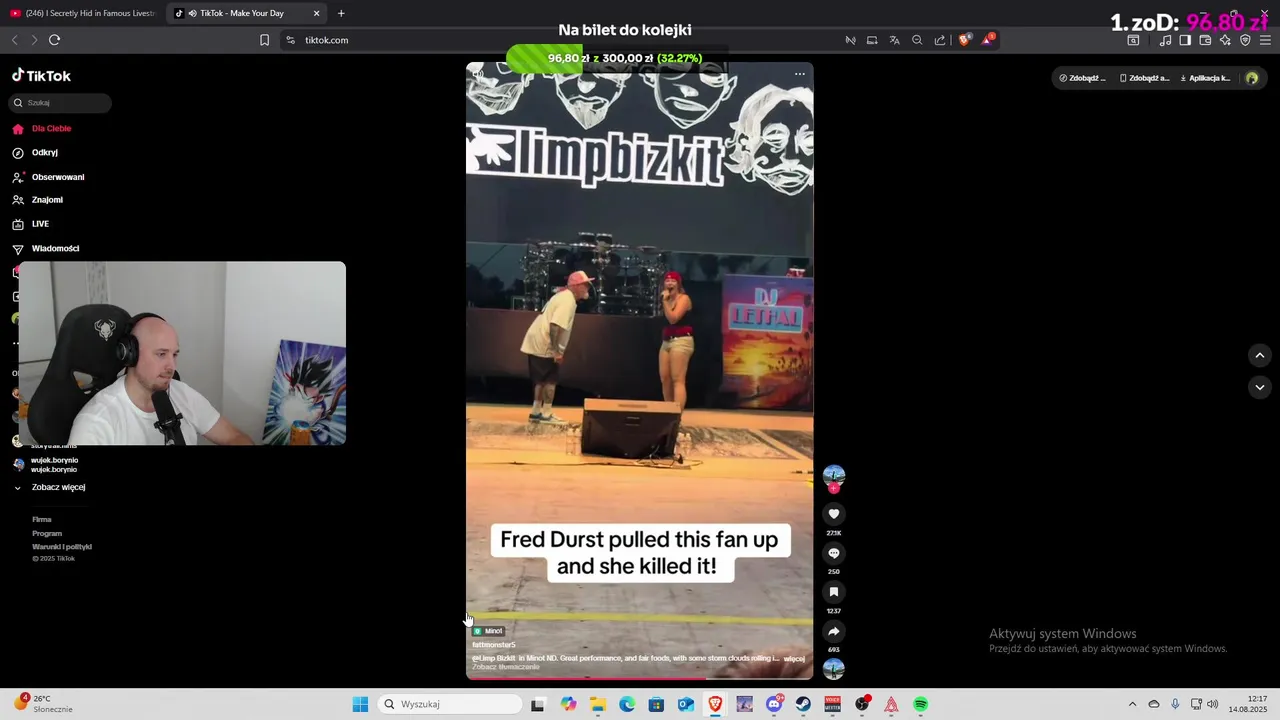Image resolution: width=1280 pixels, height=720 pixels.
Task: Click the translate page icon
Action: point(894,40)
